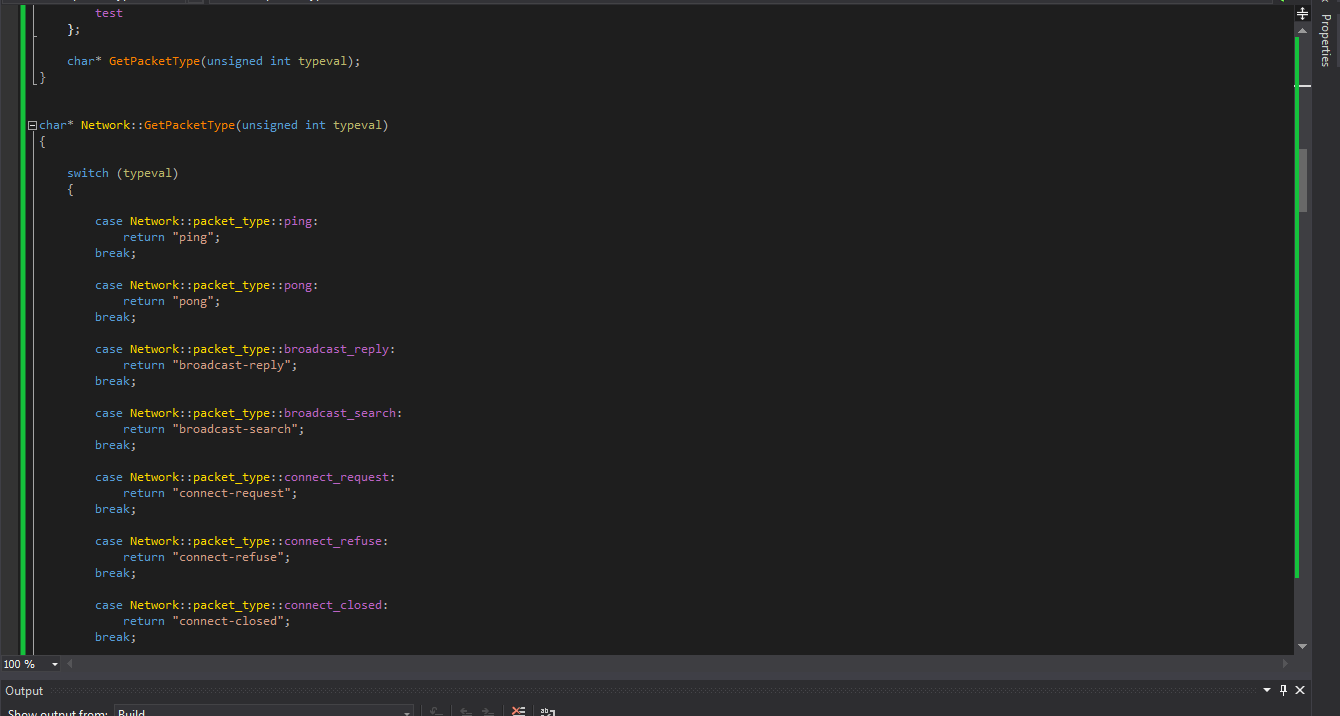
Task: Collapse the Network::GetPacketType function outline
Action: (x=32, y=126)
